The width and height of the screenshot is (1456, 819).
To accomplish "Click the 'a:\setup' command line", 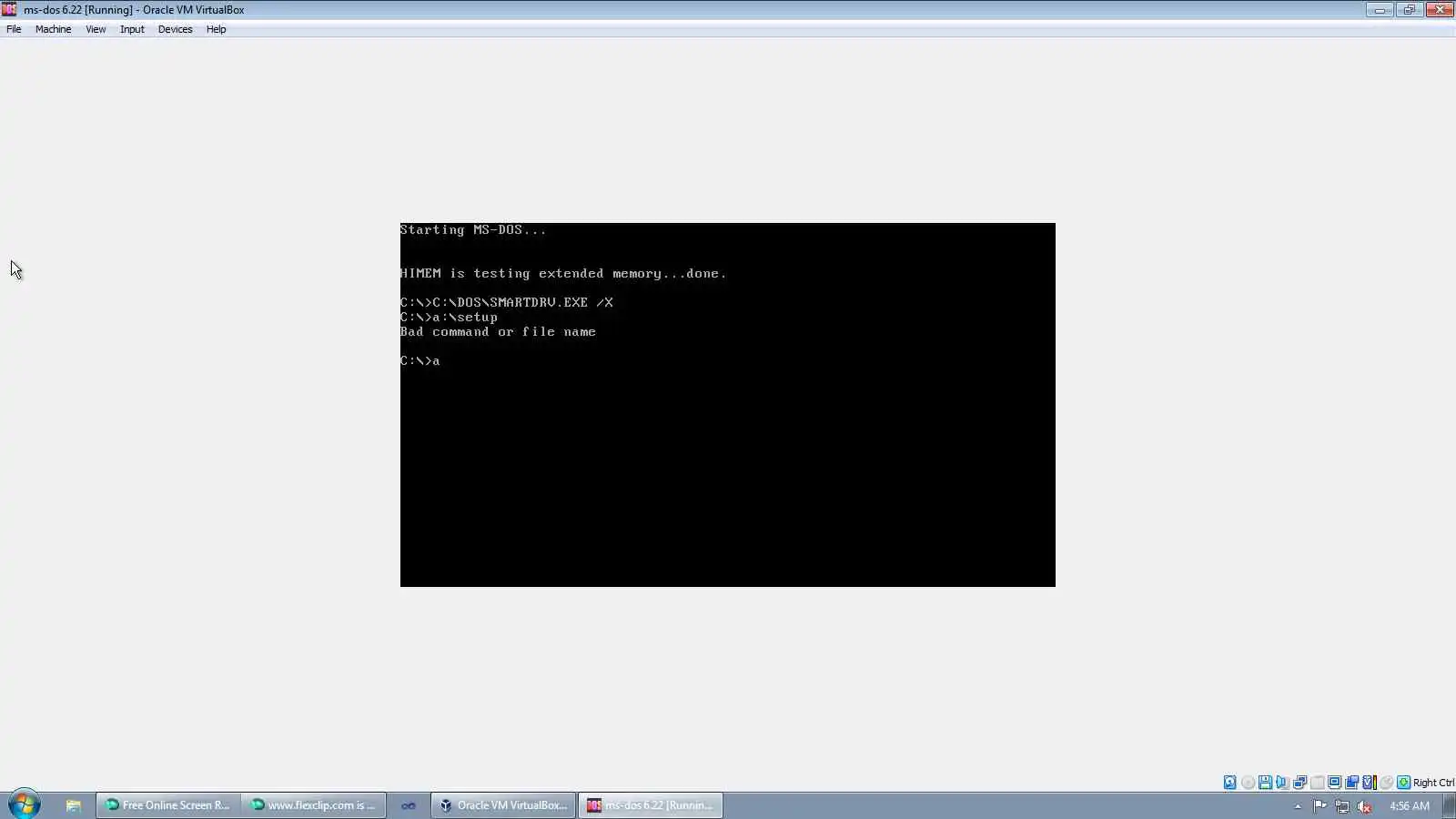I will (449, 318).
